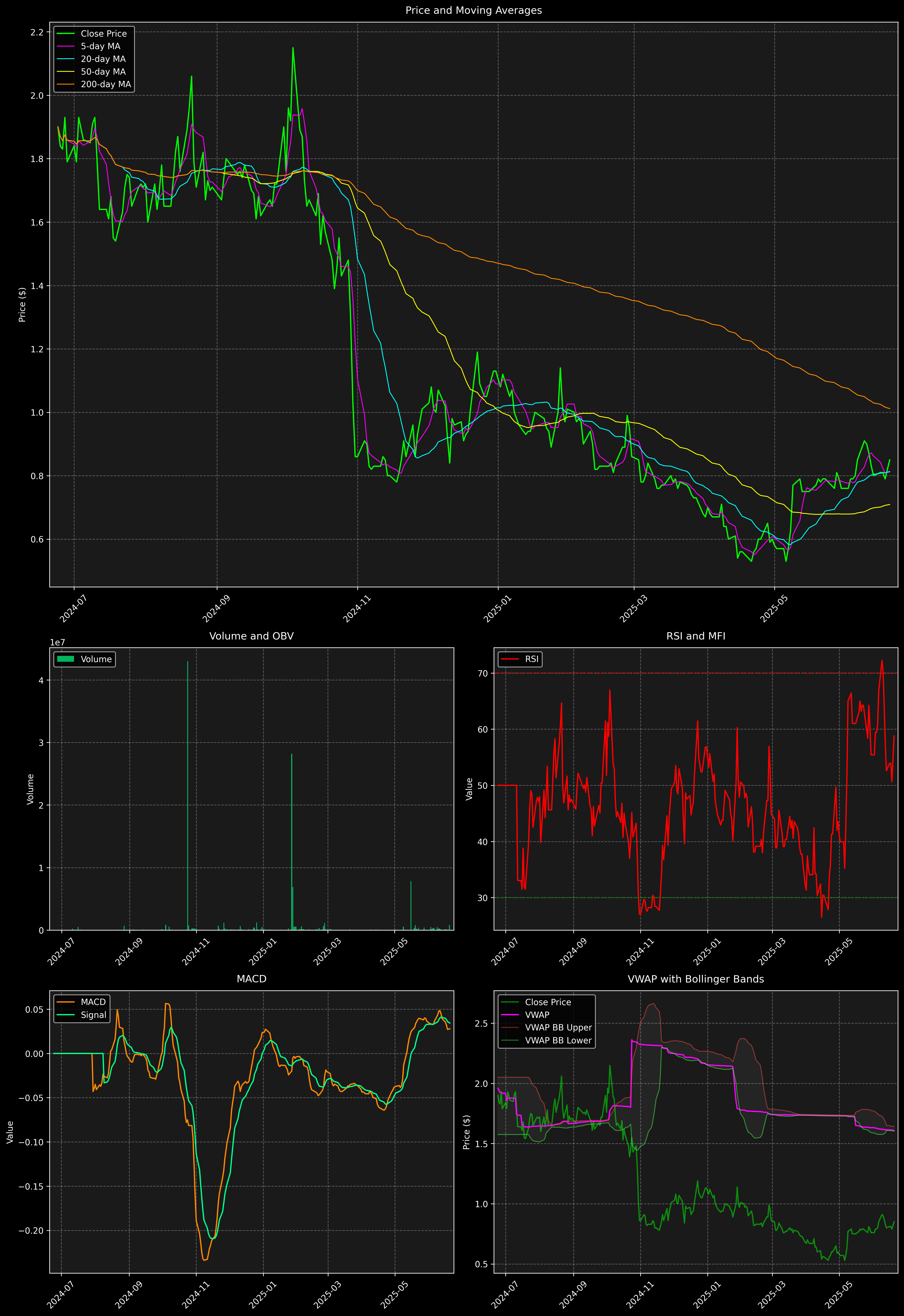Click the 1.4 tick on the top price axis
The image size is (904, 1316).
[x=37, y=286]
